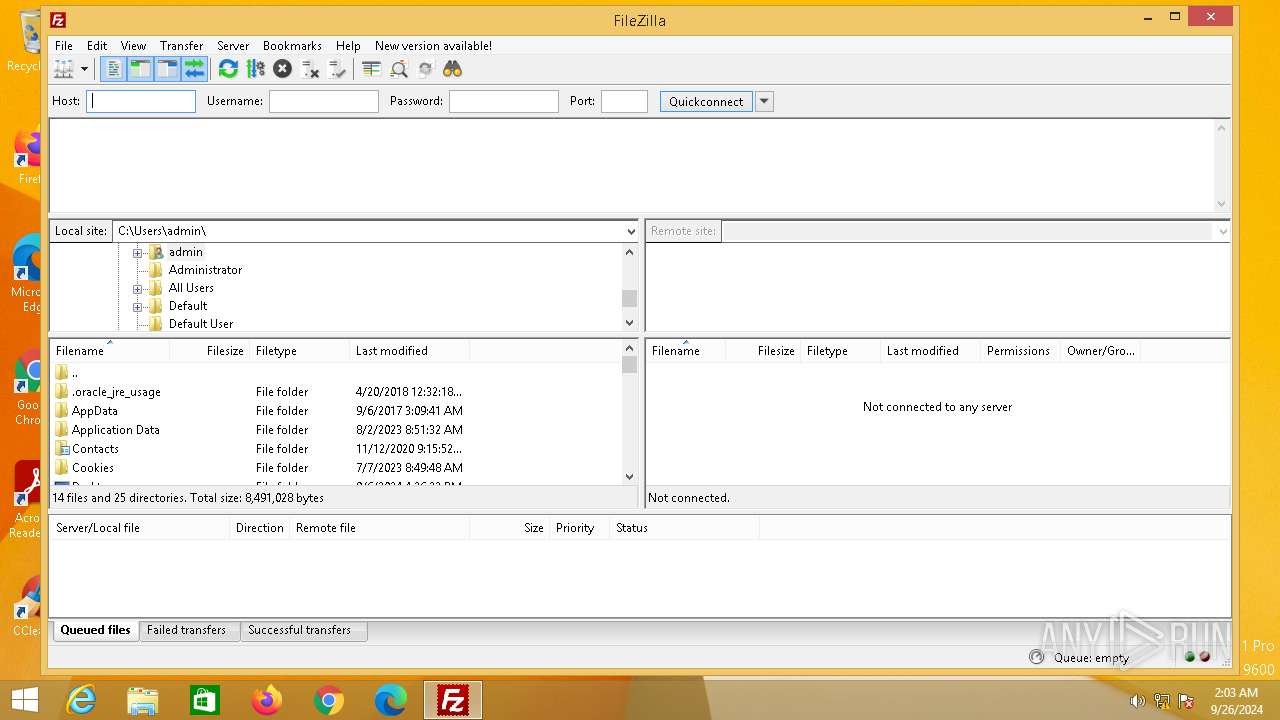Open Firefox from taskbar

(267, 701)
